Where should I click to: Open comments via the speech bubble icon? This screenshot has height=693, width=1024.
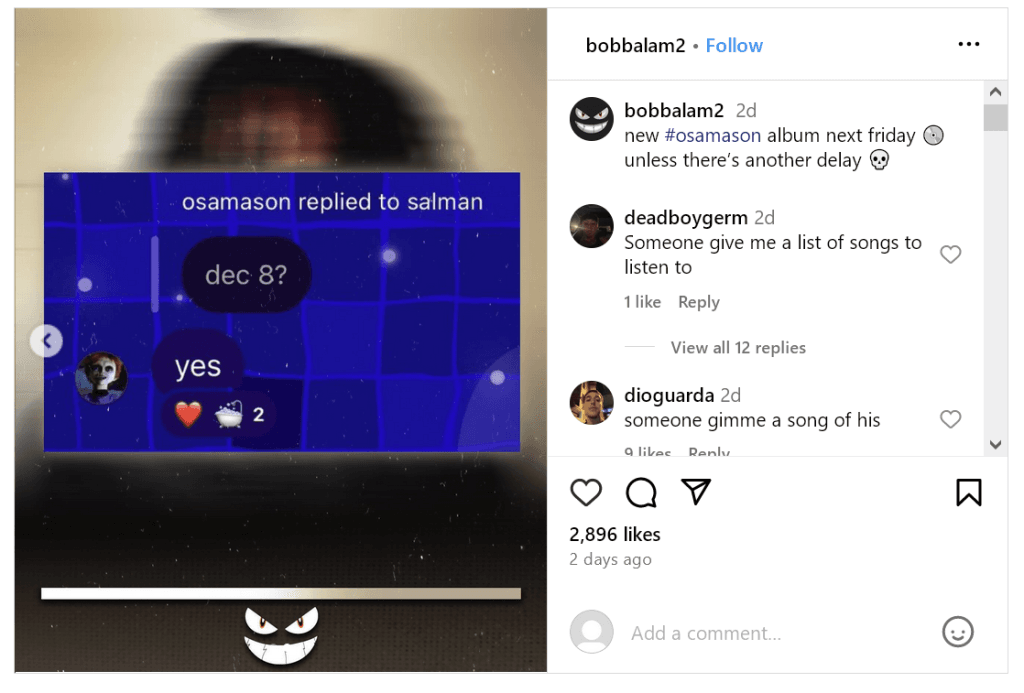tap(641, 492)
